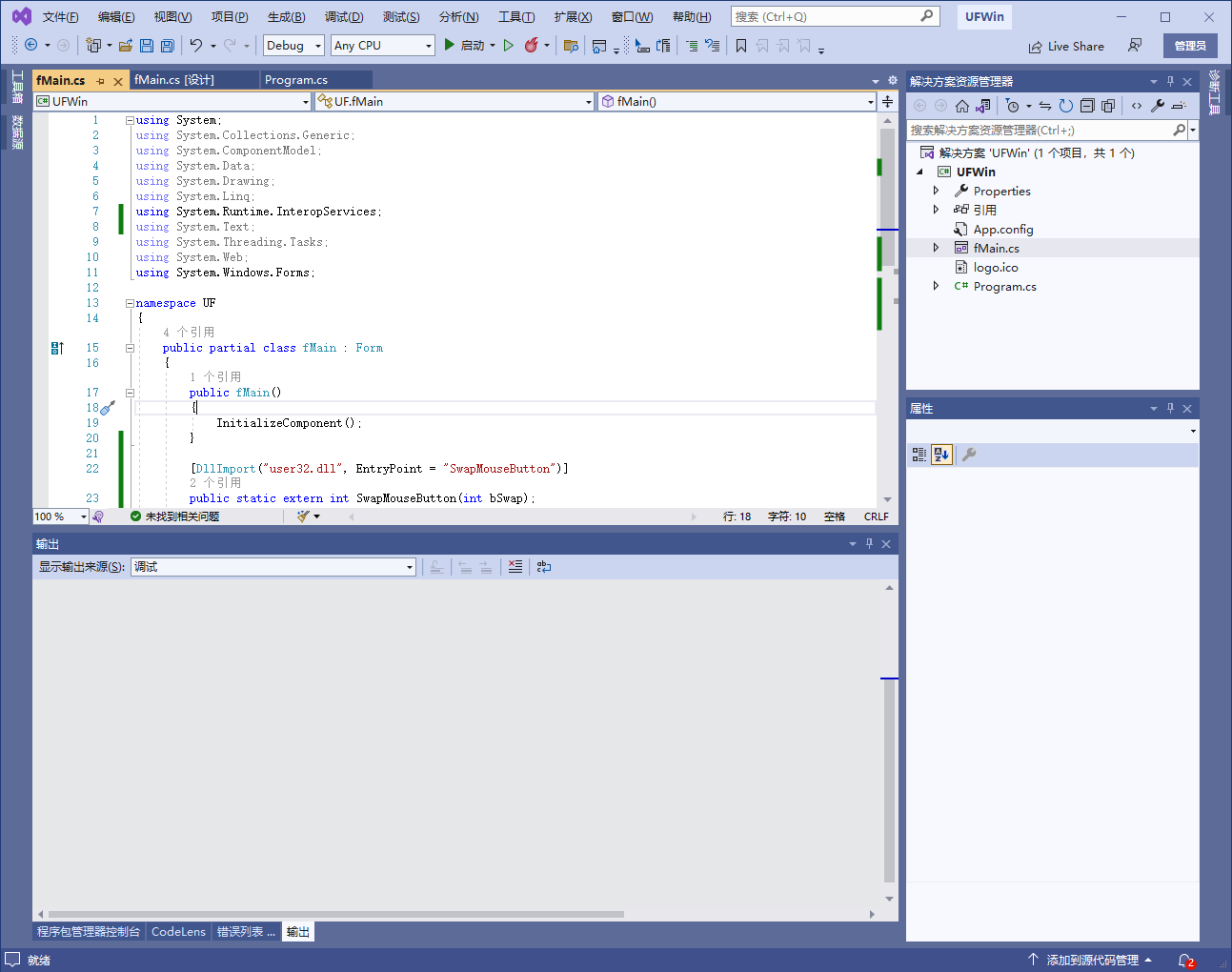Click the Send Feedback person icon
1232x972 pixels.
tap(1135, 45)
